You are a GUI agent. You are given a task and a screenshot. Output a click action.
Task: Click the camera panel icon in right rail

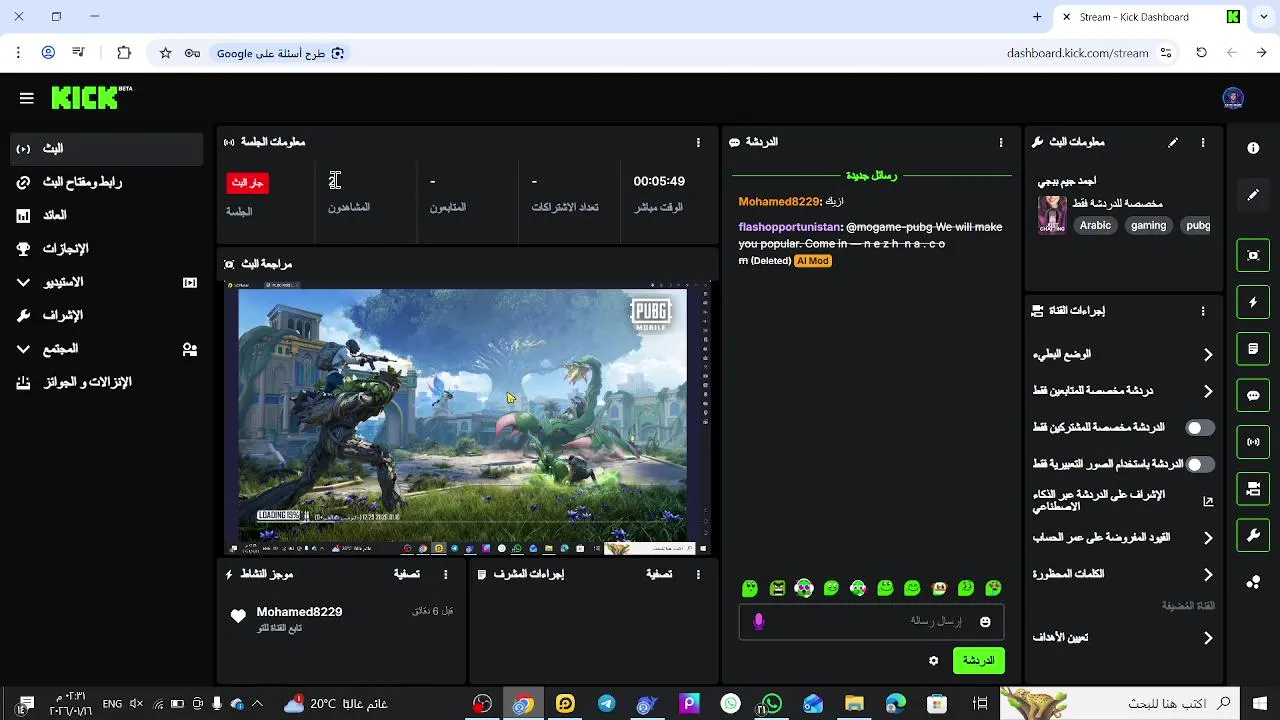[1253, 489]
